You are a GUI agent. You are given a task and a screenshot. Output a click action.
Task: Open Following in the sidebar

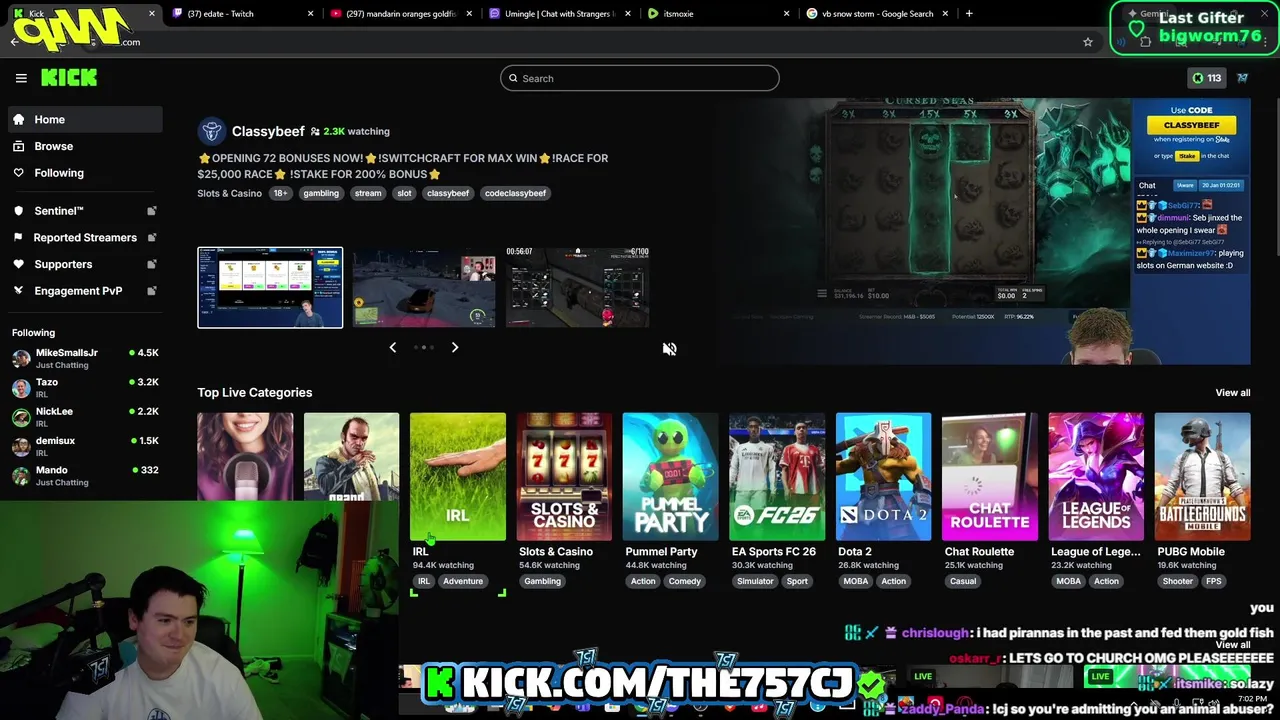[85, 173]
